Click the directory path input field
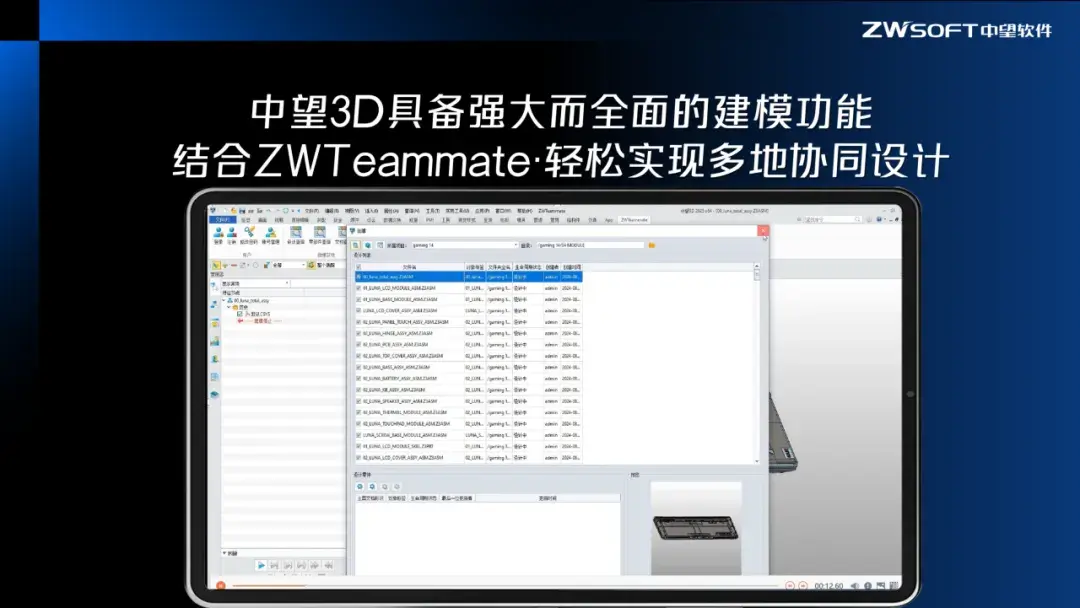Viewport: 1080px width, 608px height. [x=590, y=245]
